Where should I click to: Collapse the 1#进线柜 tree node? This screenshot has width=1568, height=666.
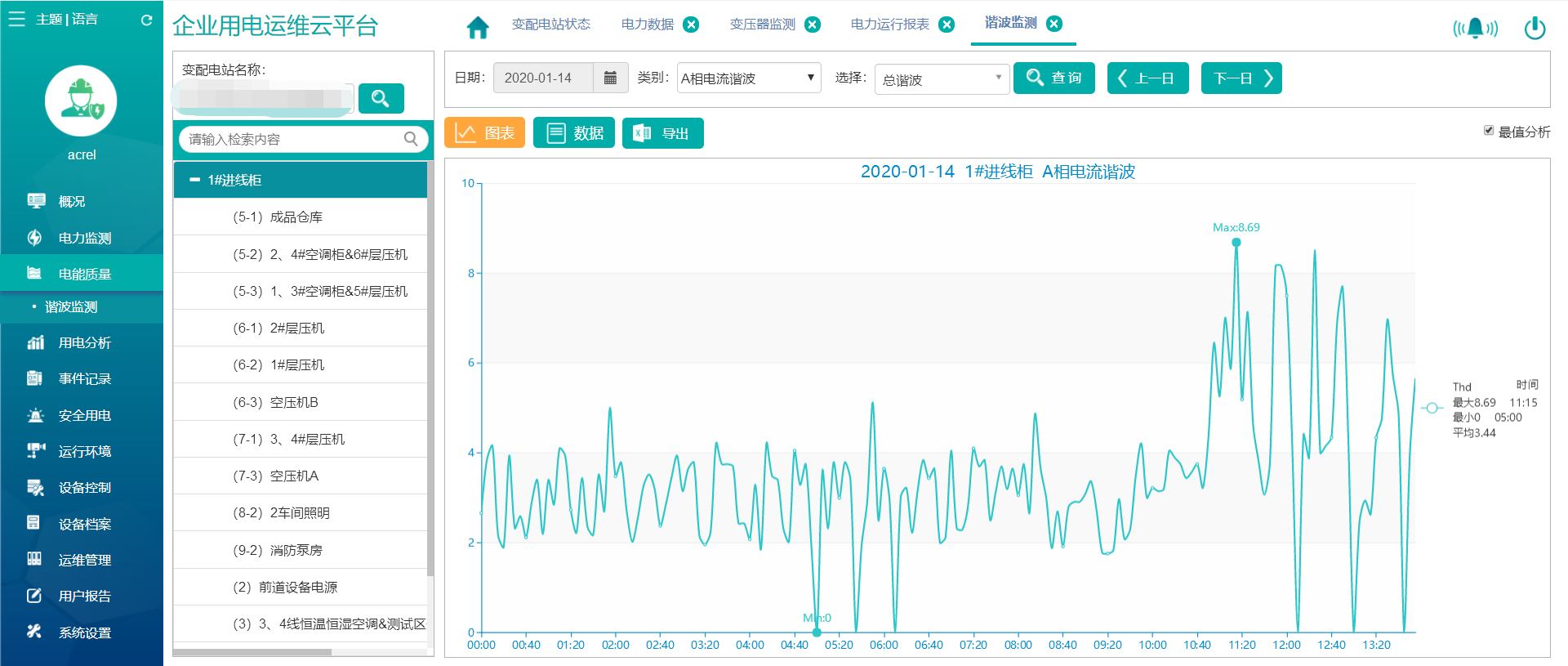click(195, 180)
